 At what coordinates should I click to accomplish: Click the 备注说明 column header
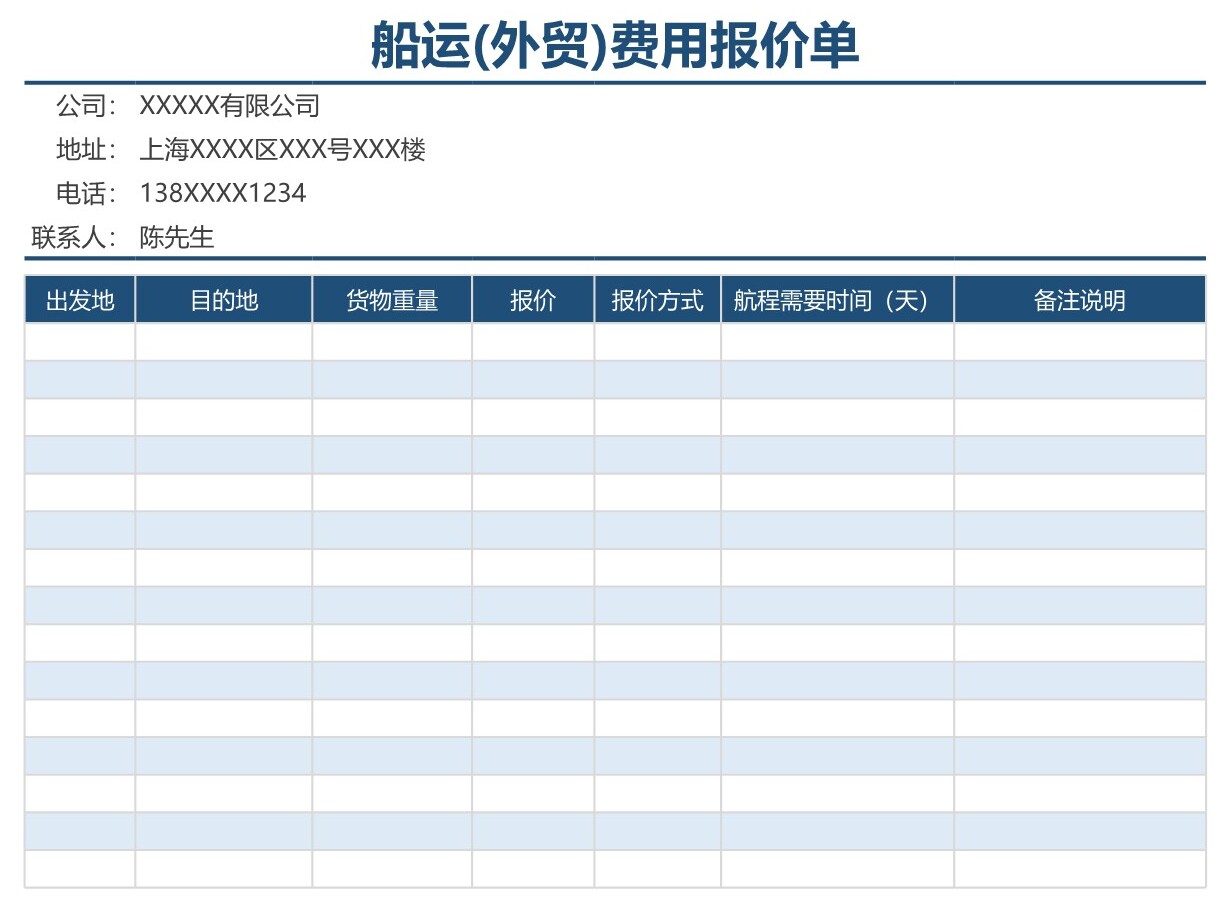point(1079,300)
